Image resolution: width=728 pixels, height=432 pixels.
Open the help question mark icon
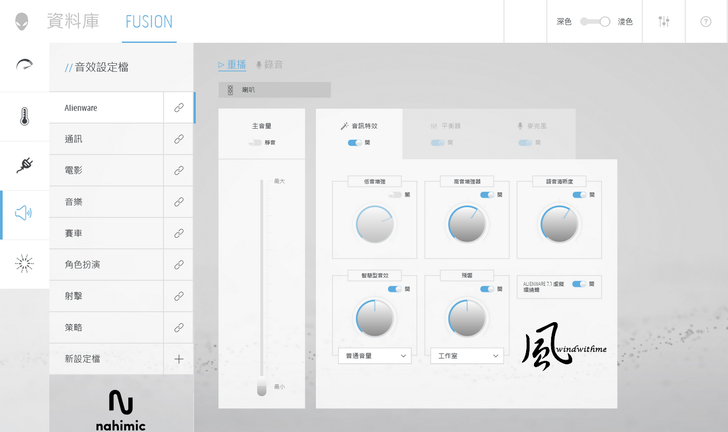706,21
